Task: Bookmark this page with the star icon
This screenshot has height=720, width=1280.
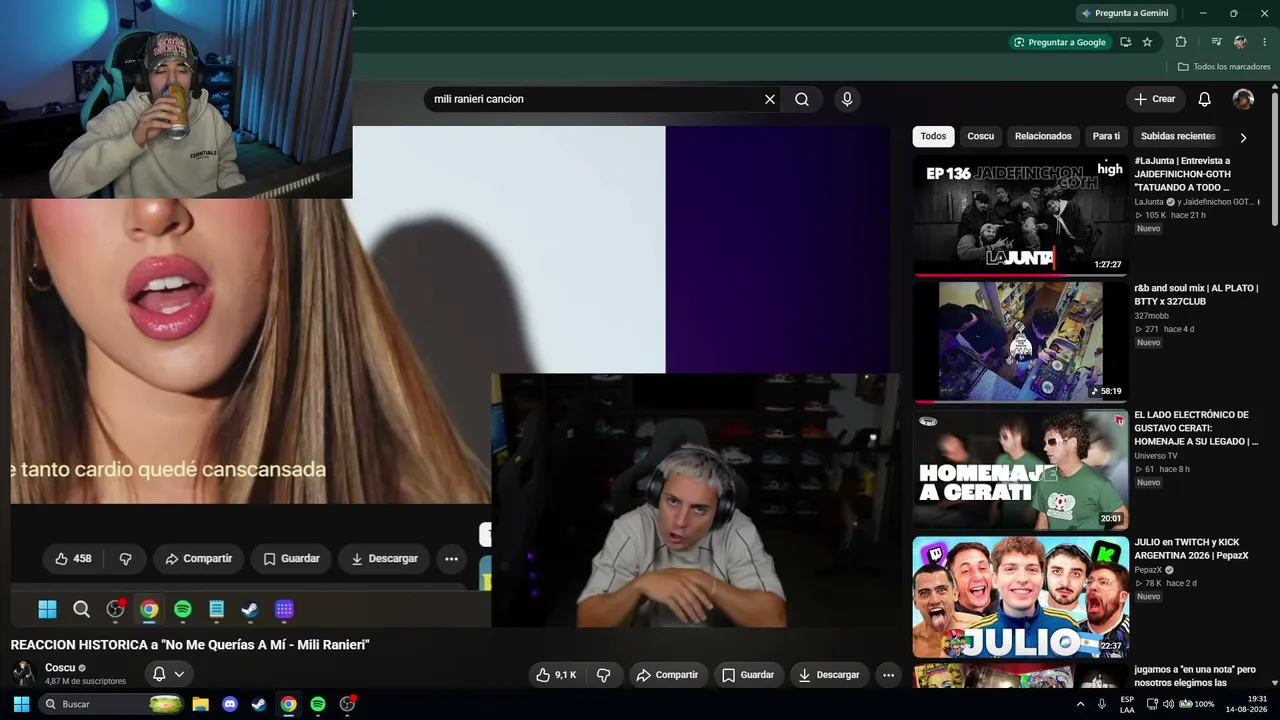Action: click(x=1147, y=42)
